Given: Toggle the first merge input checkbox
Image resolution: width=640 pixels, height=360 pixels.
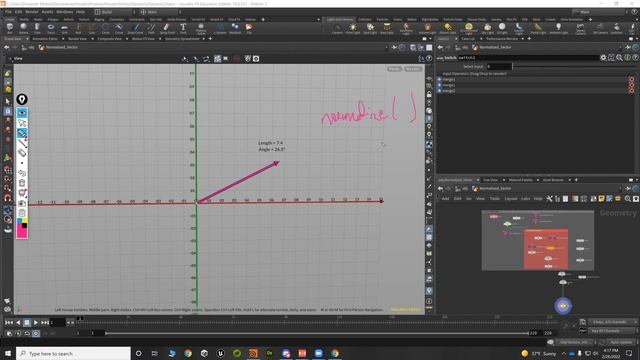Looking at the screenshot, I should point(439,80).
